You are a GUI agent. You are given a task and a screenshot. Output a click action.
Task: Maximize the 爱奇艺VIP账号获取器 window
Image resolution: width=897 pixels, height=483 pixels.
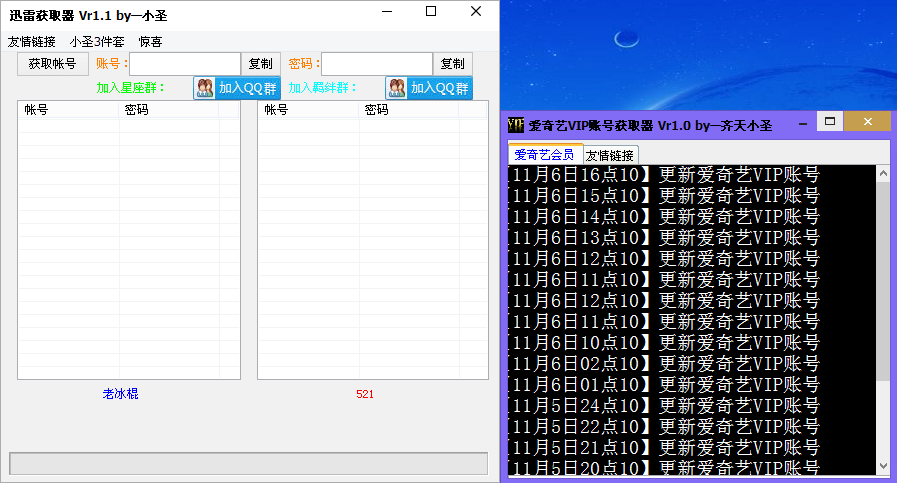[x=829, y=122]
